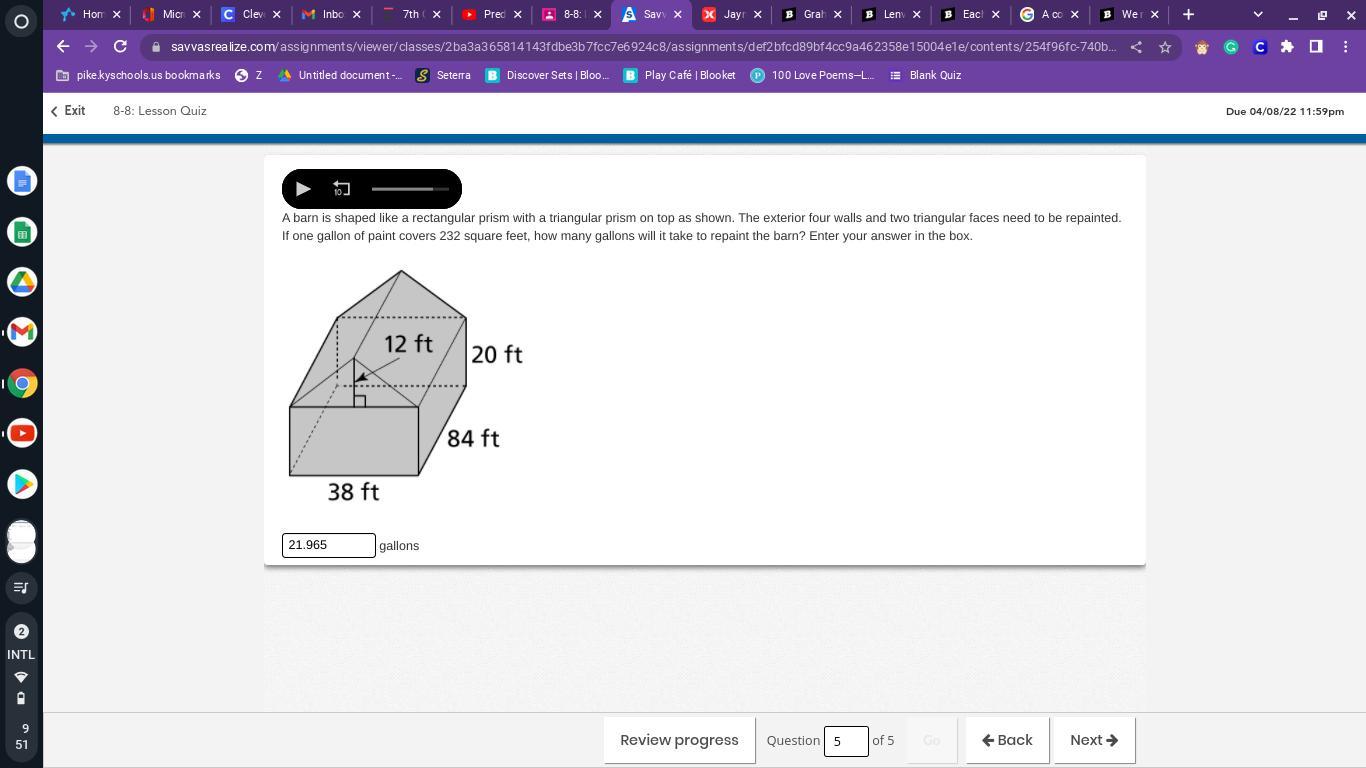Open the Z bookmark

tap(248, 75)
